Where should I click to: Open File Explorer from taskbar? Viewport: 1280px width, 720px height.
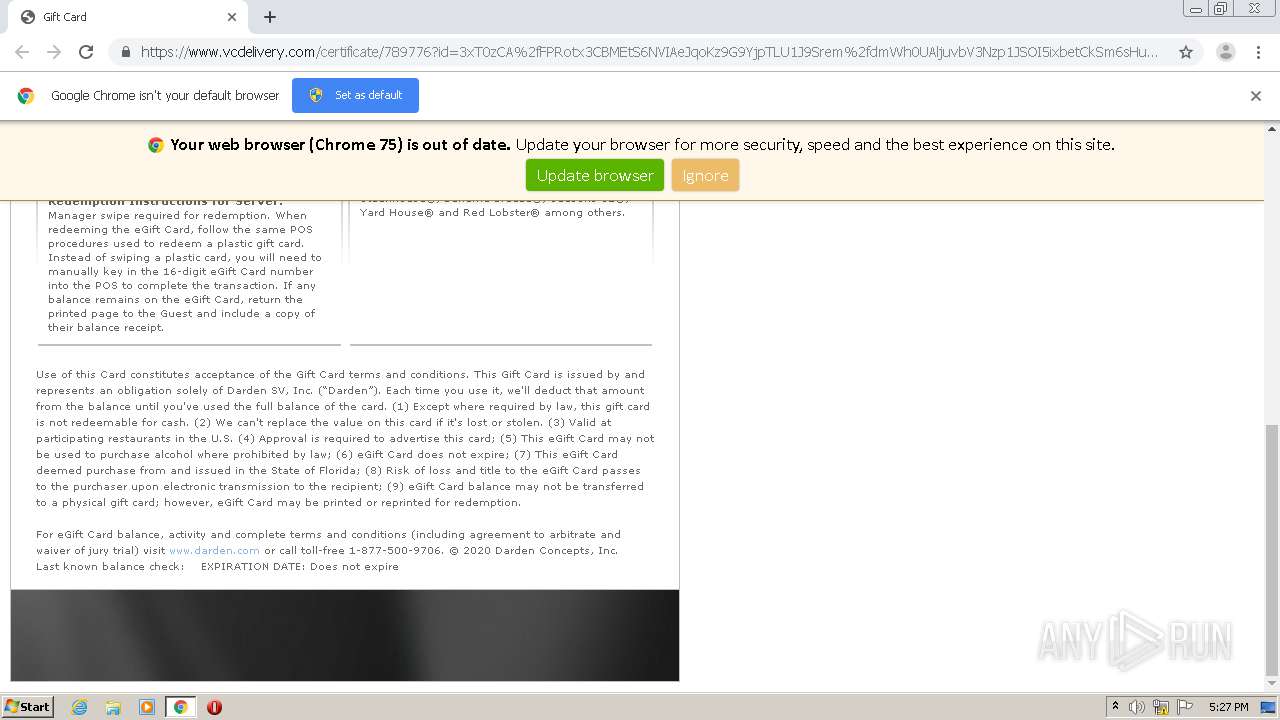(x=113, y=707)
